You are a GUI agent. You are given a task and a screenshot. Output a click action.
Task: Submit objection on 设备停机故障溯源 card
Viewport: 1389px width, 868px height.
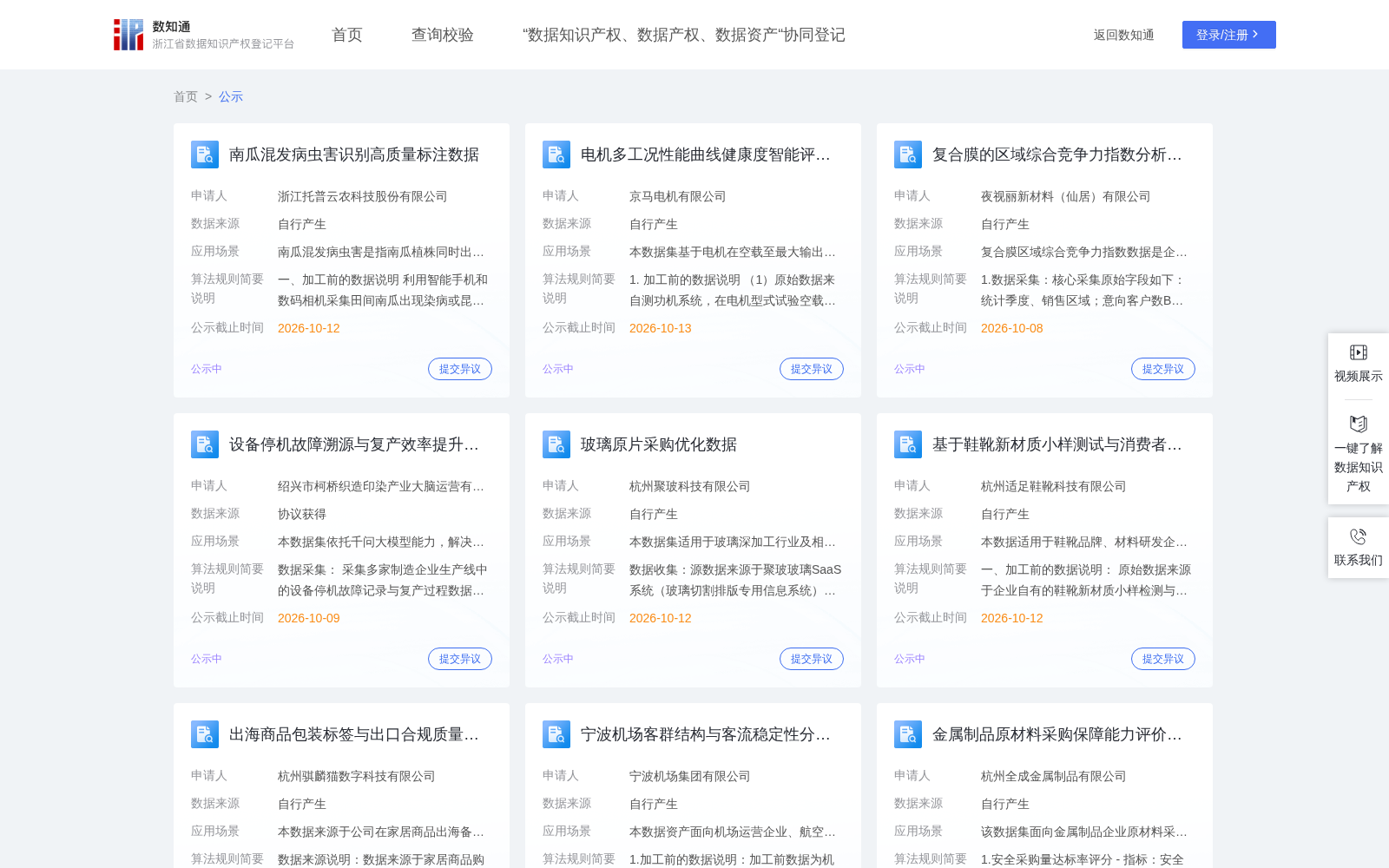(x=460, y=659)
